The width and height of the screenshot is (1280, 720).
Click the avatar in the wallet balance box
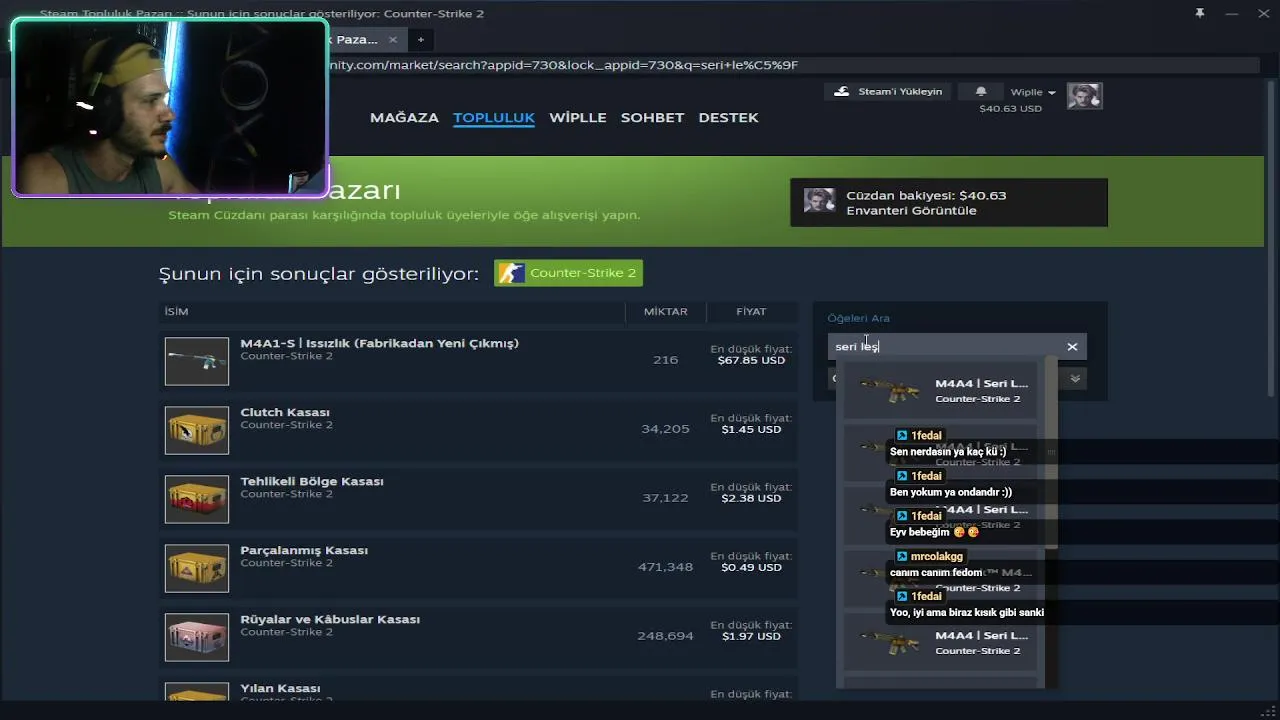coord(819,201)
